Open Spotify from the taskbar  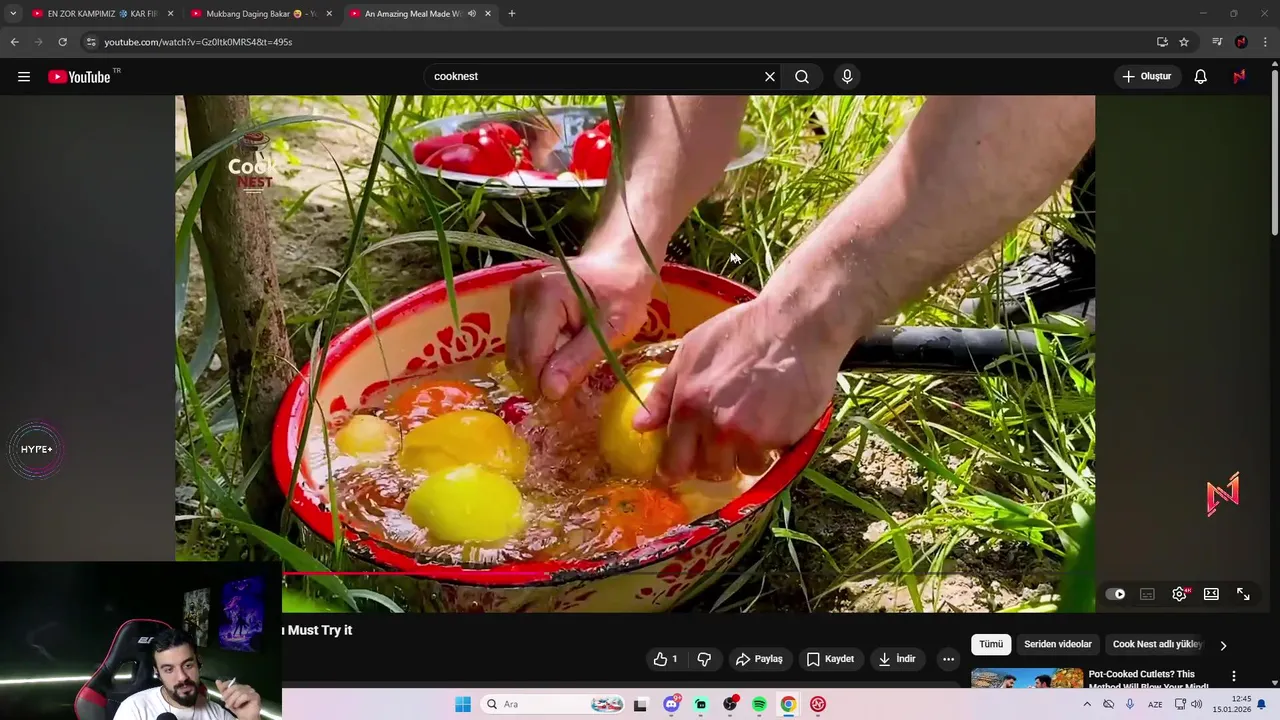(x=759, y=704)
